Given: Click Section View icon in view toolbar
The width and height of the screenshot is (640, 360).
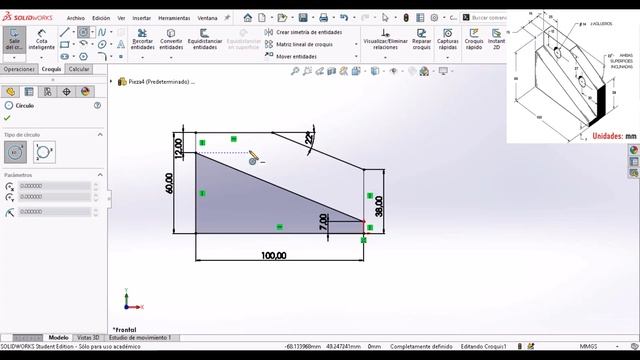Looking at the screenshot, I should 331,71.
